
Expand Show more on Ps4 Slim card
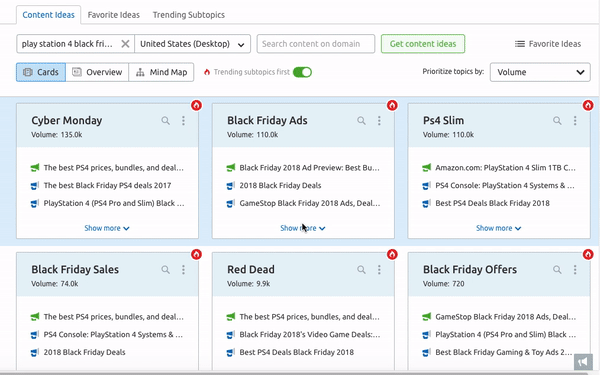click(499, 228)
